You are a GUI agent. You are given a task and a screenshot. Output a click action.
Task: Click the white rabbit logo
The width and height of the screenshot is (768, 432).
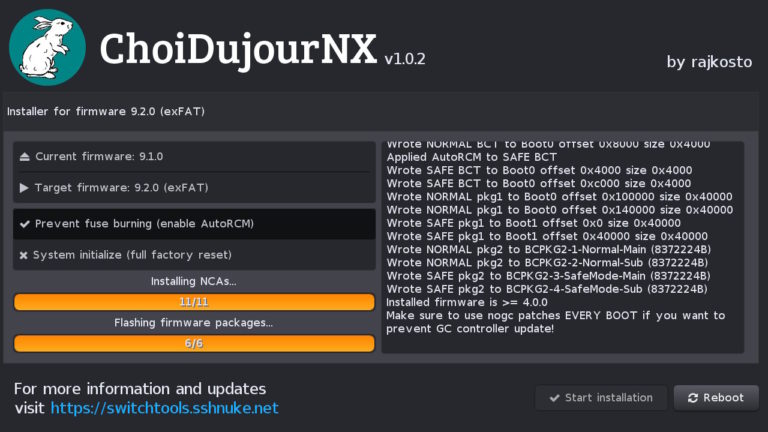(x=46, y=45)
